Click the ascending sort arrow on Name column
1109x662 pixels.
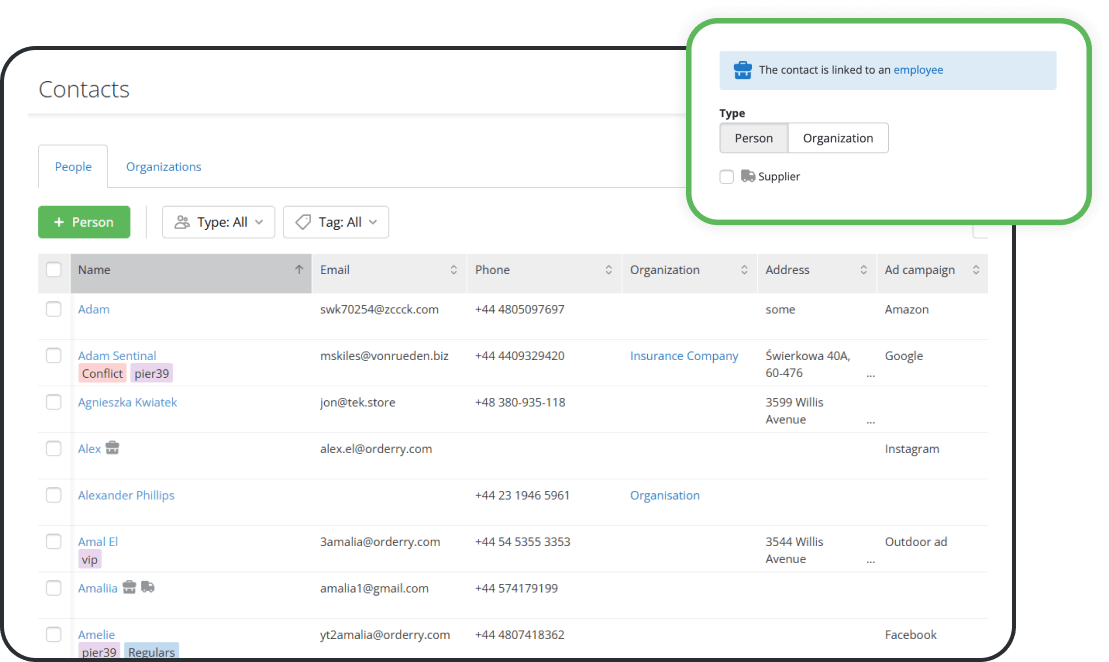[298, 269]
